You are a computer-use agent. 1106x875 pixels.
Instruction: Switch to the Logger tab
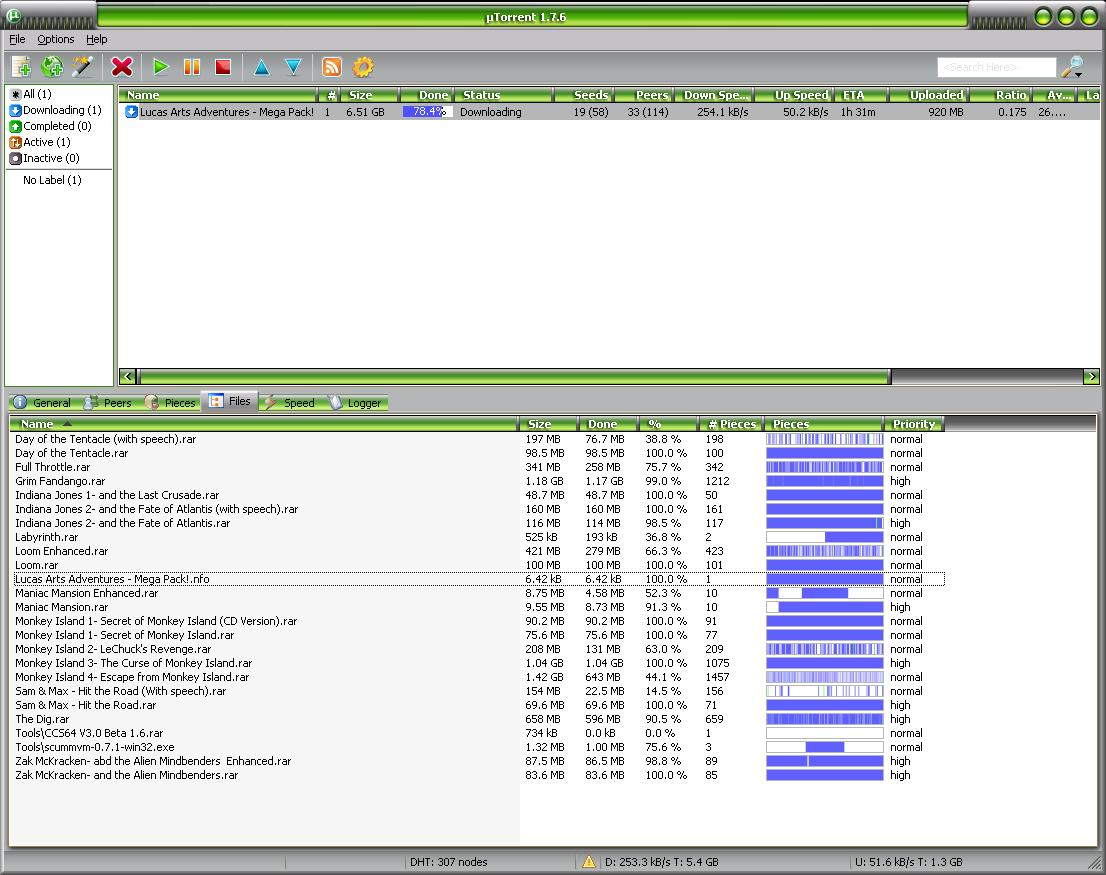356,403
